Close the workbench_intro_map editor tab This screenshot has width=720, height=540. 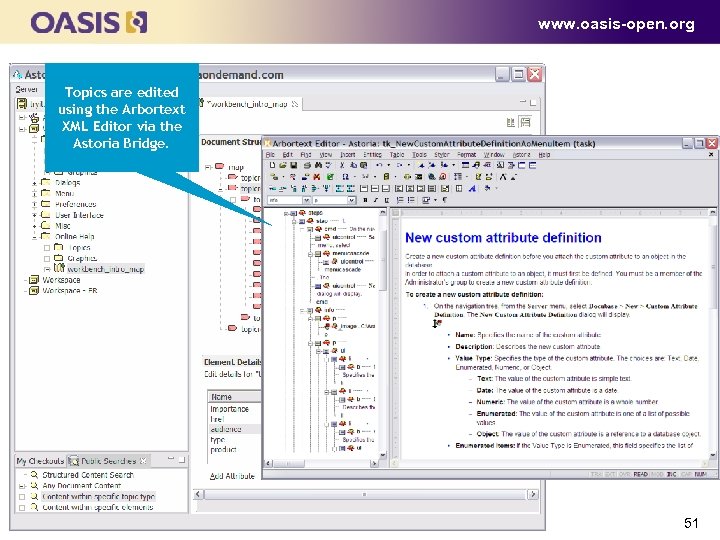tap(295, 104)
